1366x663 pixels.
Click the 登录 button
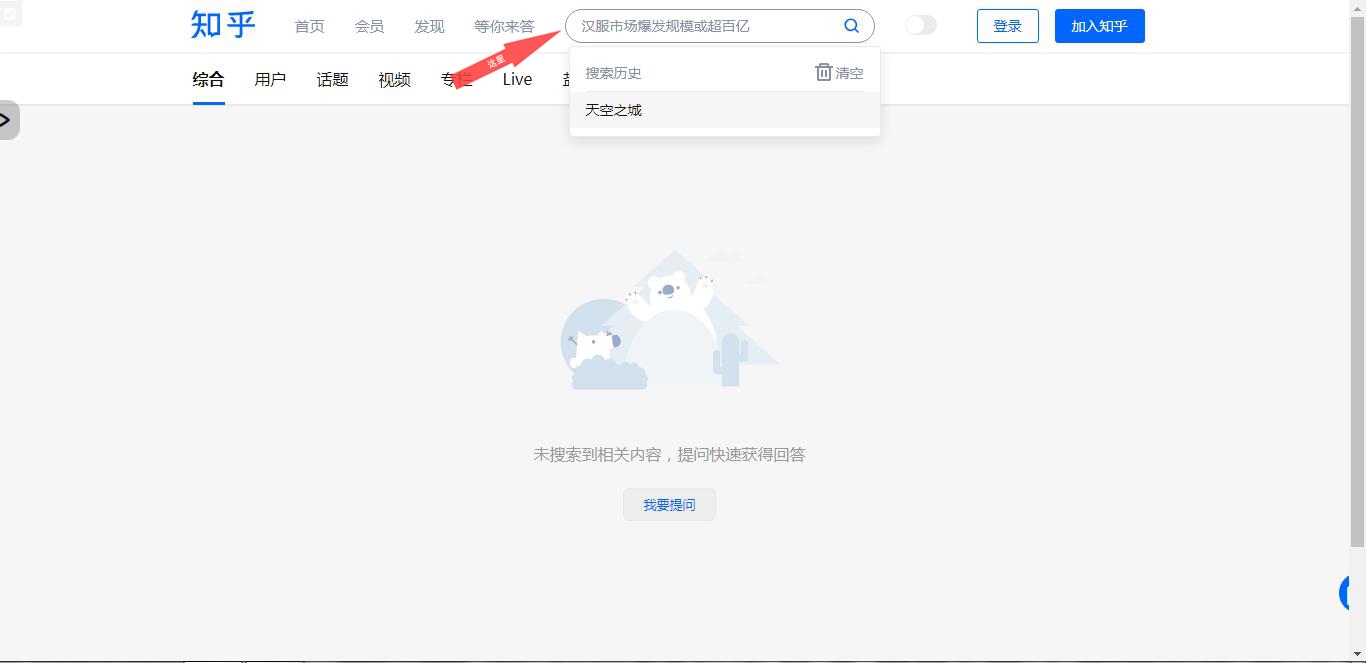point(1007,26)
